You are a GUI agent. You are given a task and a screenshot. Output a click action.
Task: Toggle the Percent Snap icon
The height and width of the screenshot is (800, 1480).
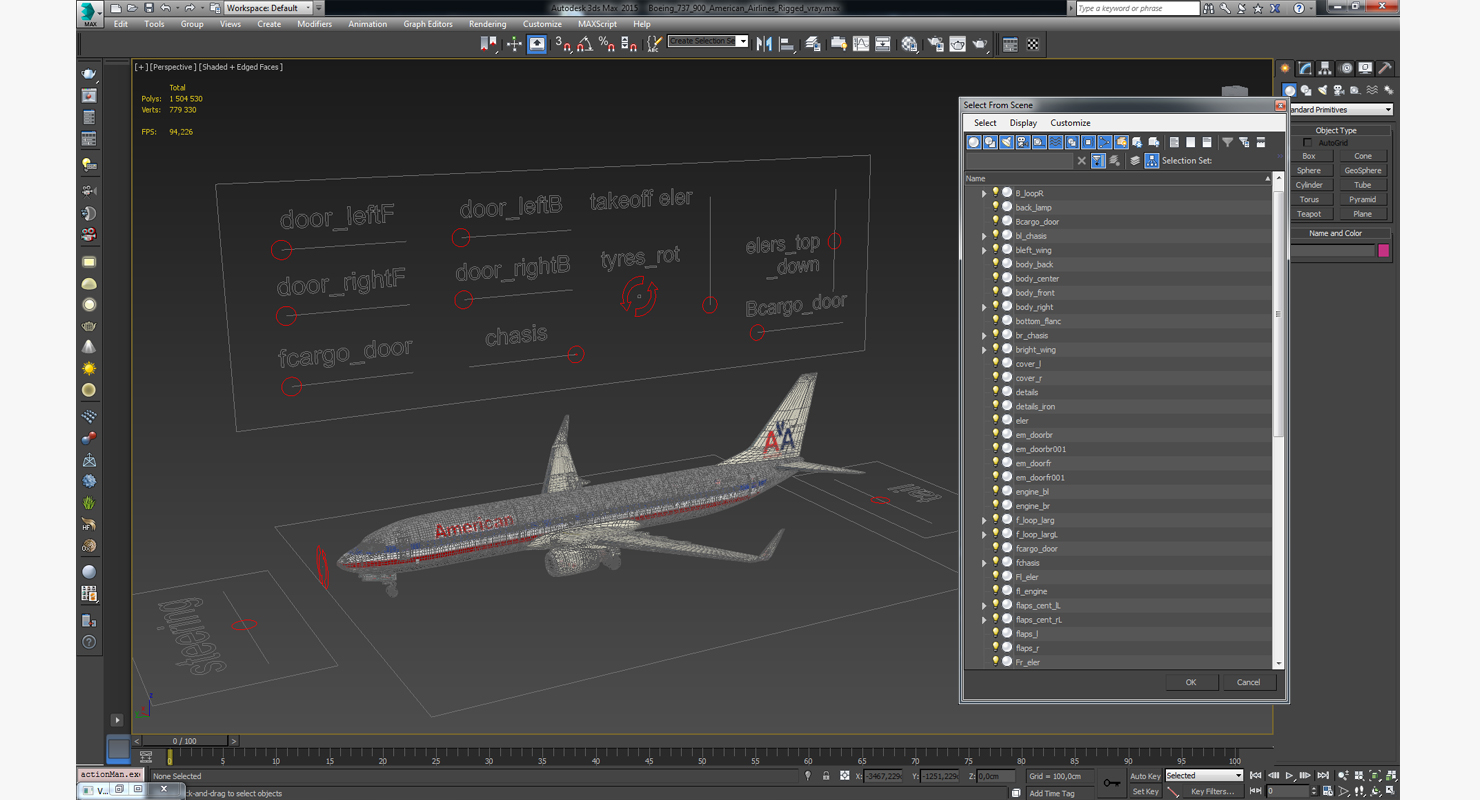tap(607, 44)
